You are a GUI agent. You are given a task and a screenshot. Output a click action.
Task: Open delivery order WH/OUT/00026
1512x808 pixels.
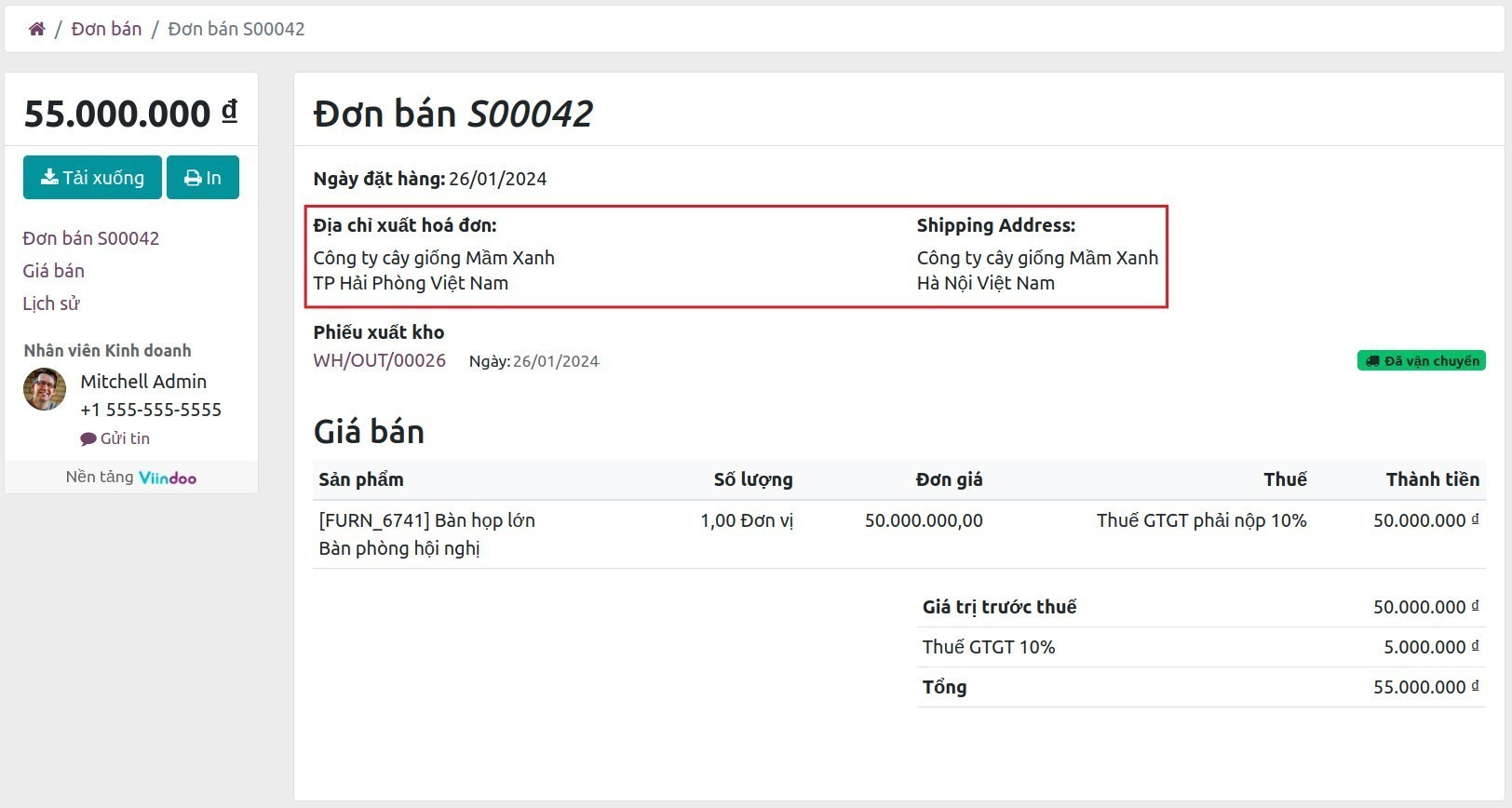click(380, 360)
